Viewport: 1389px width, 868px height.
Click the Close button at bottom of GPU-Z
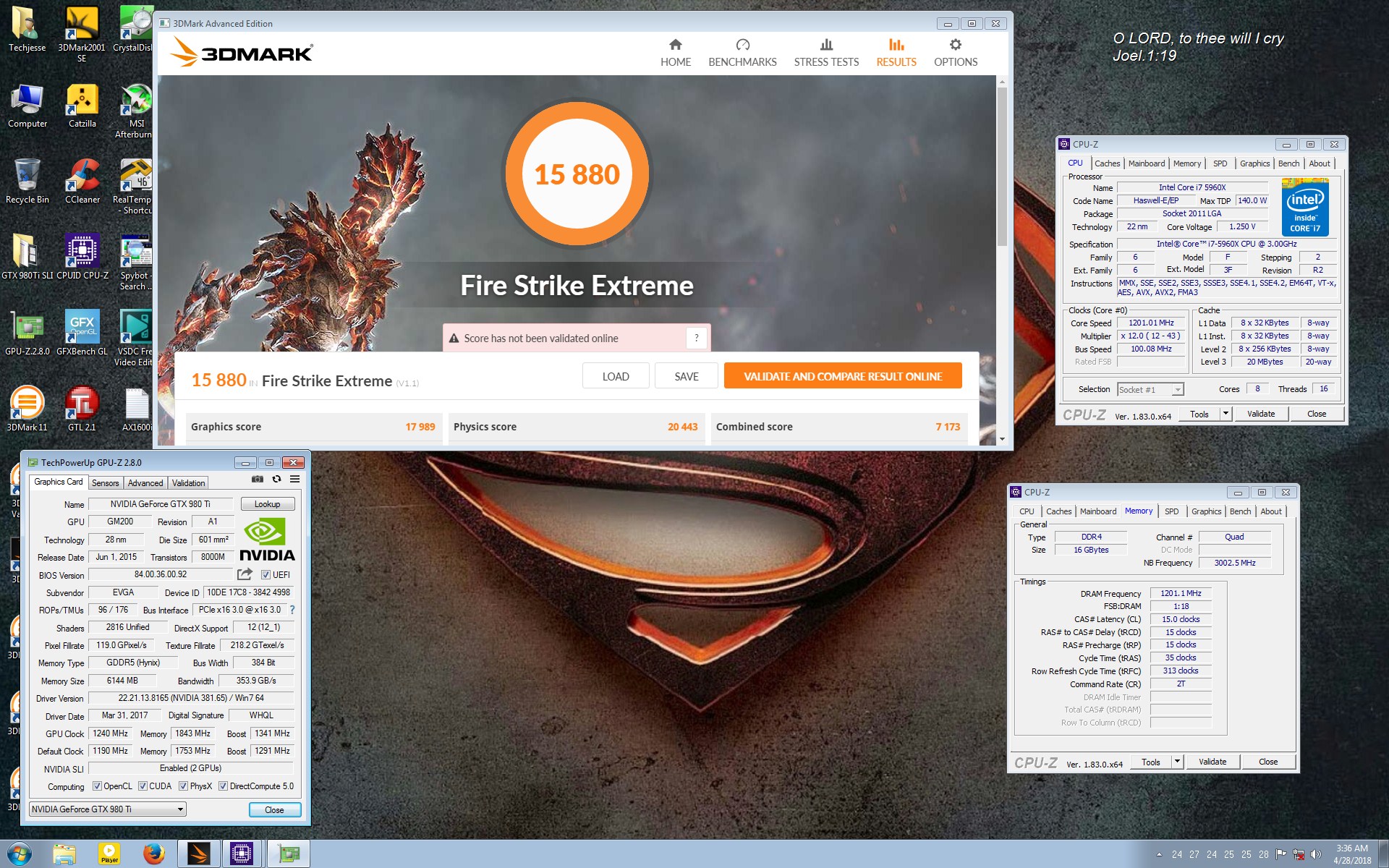(274, 810)
